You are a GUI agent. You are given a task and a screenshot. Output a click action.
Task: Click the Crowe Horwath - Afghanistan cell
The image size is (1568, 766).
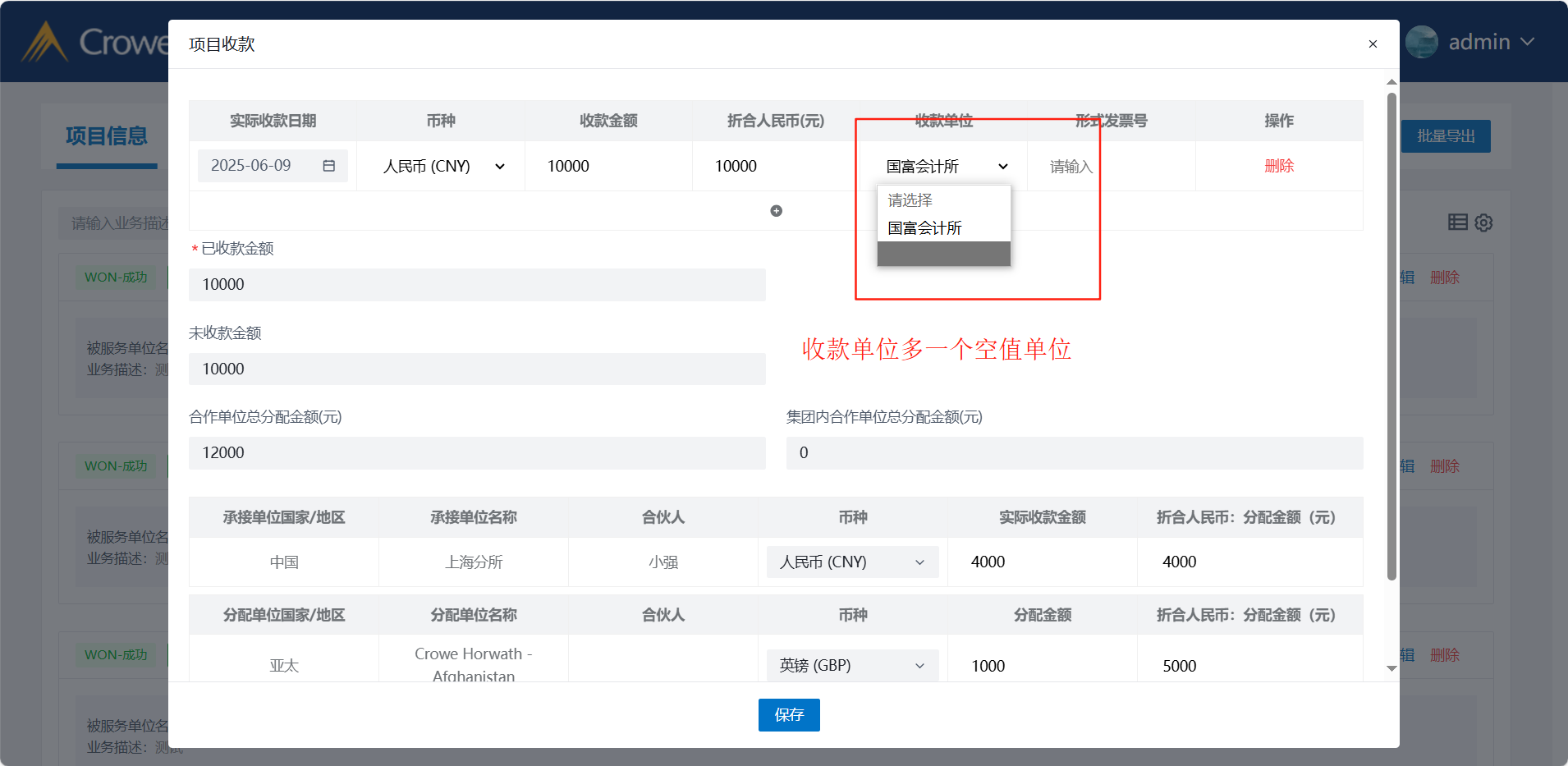[x=474, y=665]
